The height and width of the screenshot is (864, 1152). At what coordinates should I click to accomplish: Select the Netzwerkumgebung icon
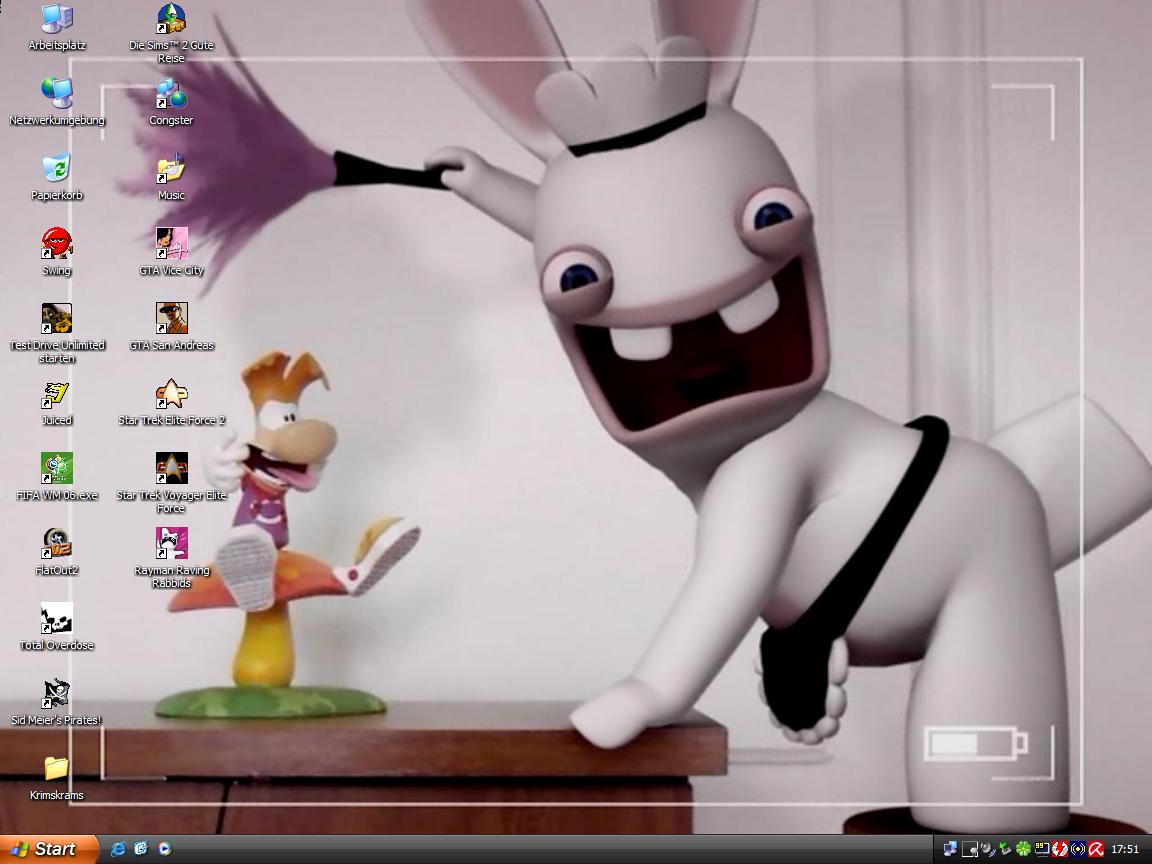tap(56, 94)
